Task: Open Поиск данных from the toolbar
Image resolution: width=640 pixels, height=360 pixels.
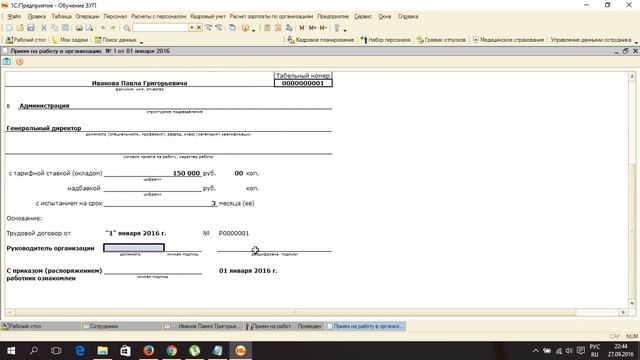Action: (x=116, y=40)
